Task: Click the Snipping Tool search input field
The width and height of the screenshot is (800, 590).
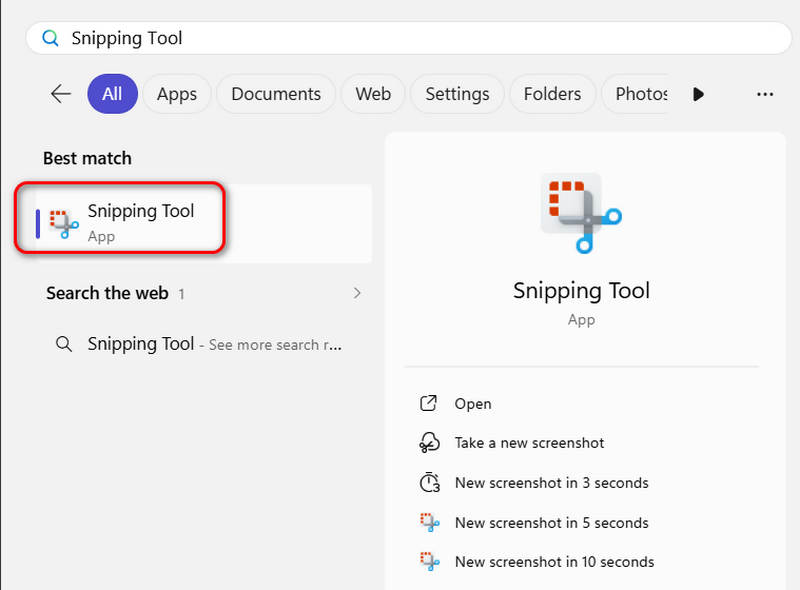Action: pyautogui.click(x=408, y=38)
